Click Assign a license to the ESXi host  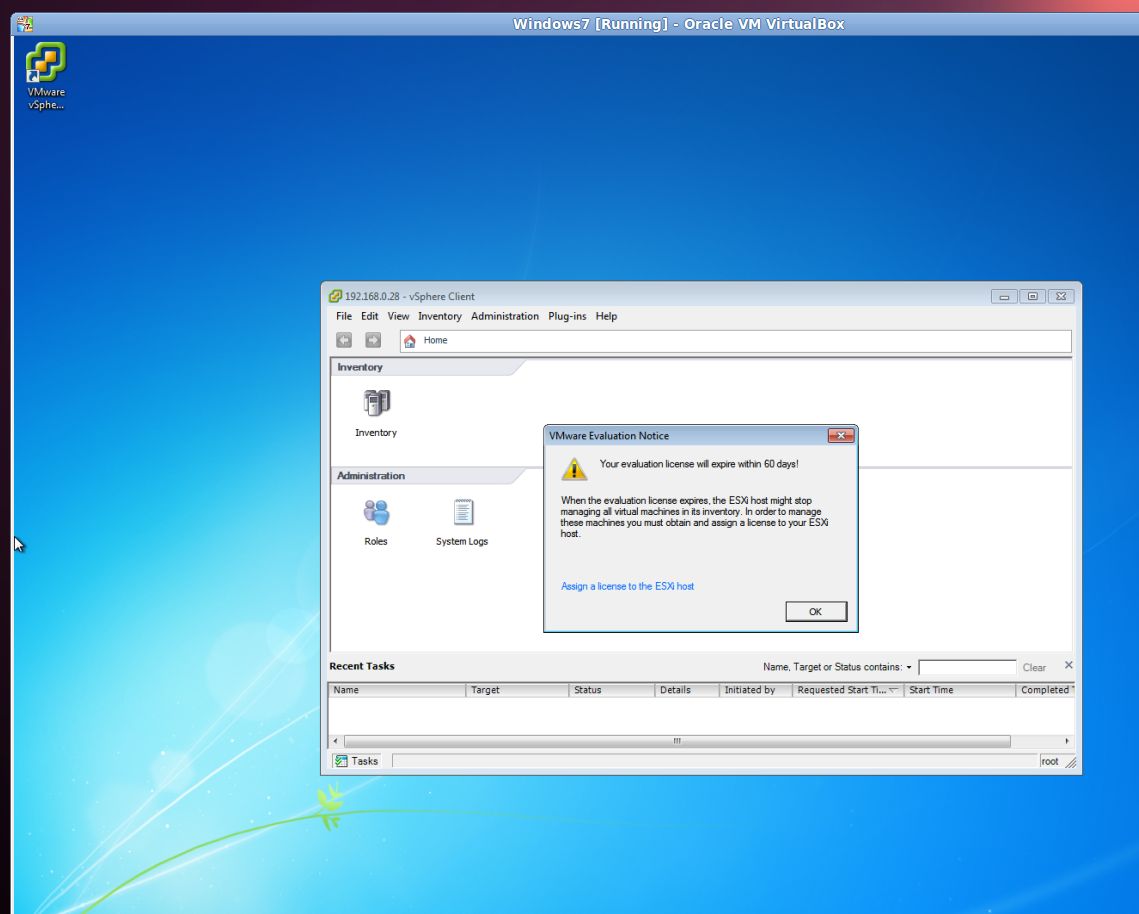click(x=628, y=586)
